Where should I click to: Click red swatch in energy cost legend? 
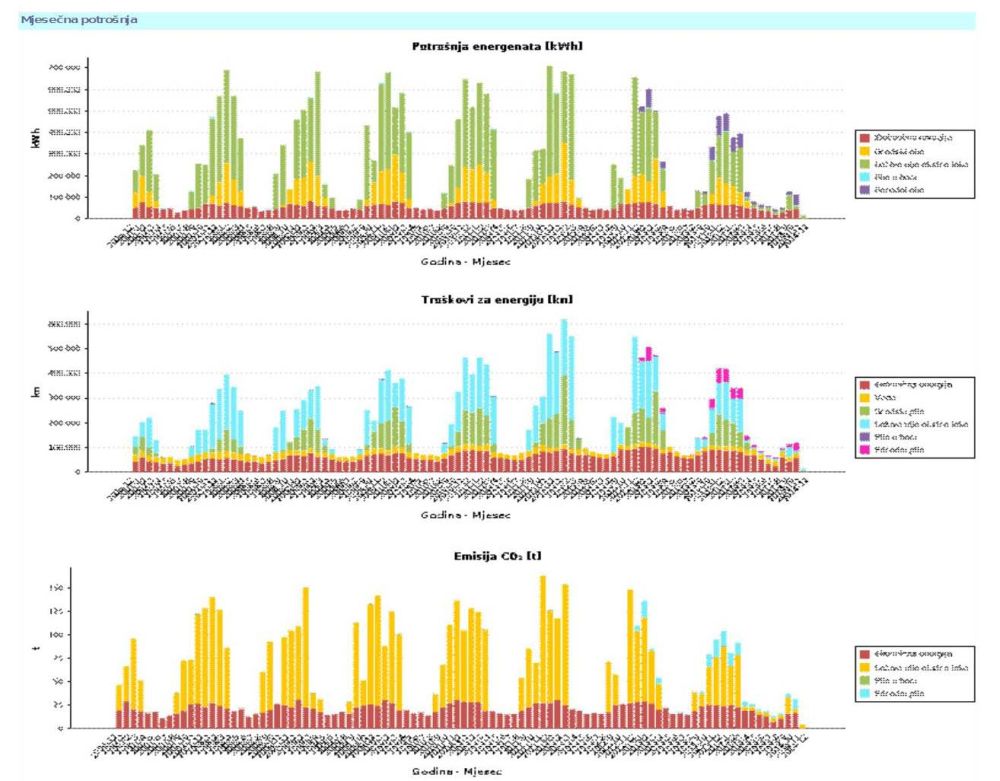(x=866, y=384)
